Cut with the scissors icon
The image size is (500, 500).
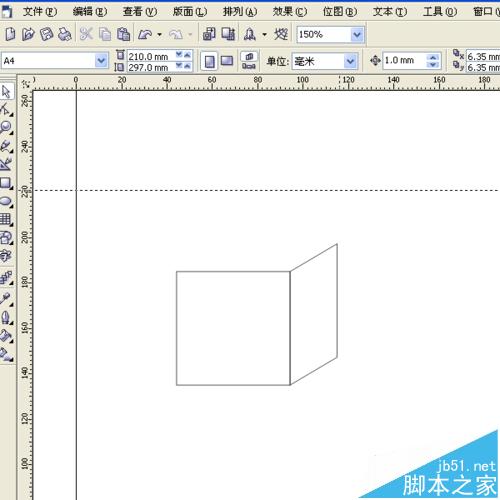[x=86, y=34]
